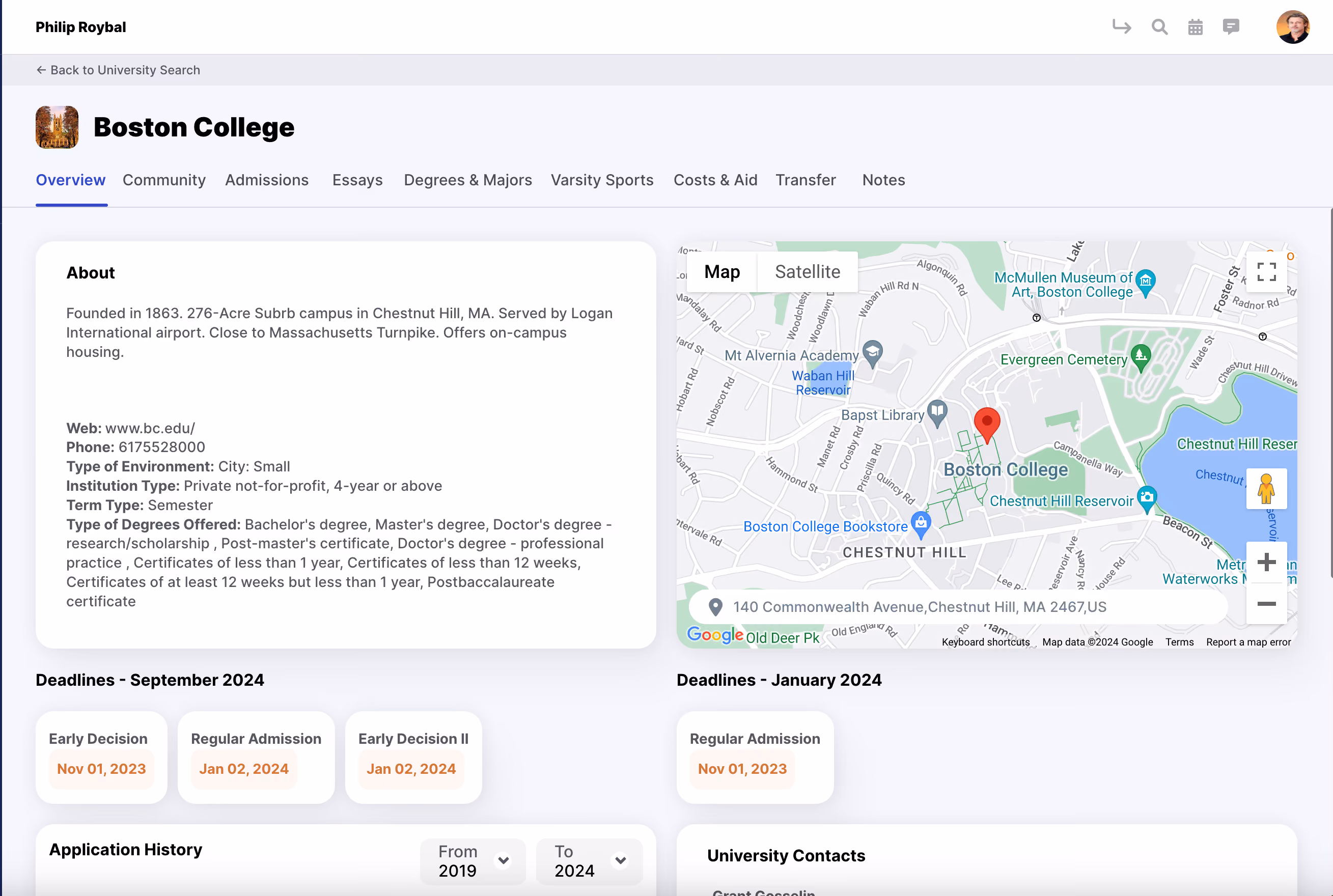The height and width of the screenshot is (896, 1333).
Task: Go to the Essays tab
Action: (357, 180)
